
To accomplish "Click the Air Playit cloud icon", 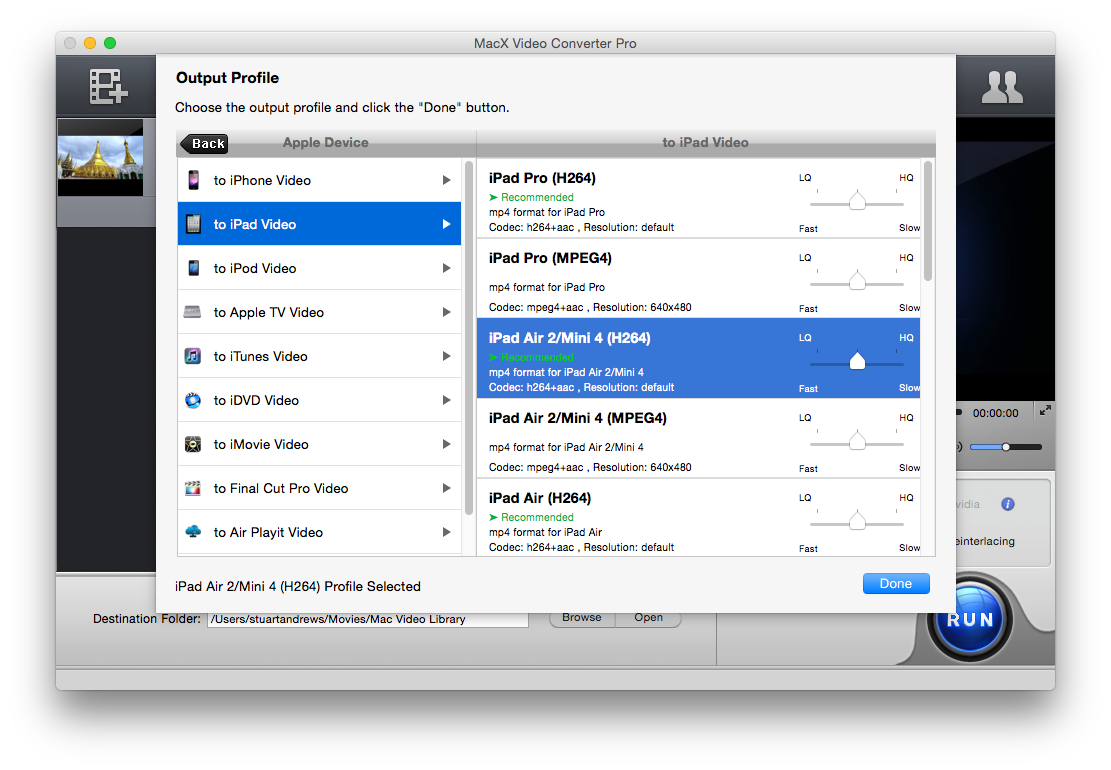I will (x=193, y=531).
